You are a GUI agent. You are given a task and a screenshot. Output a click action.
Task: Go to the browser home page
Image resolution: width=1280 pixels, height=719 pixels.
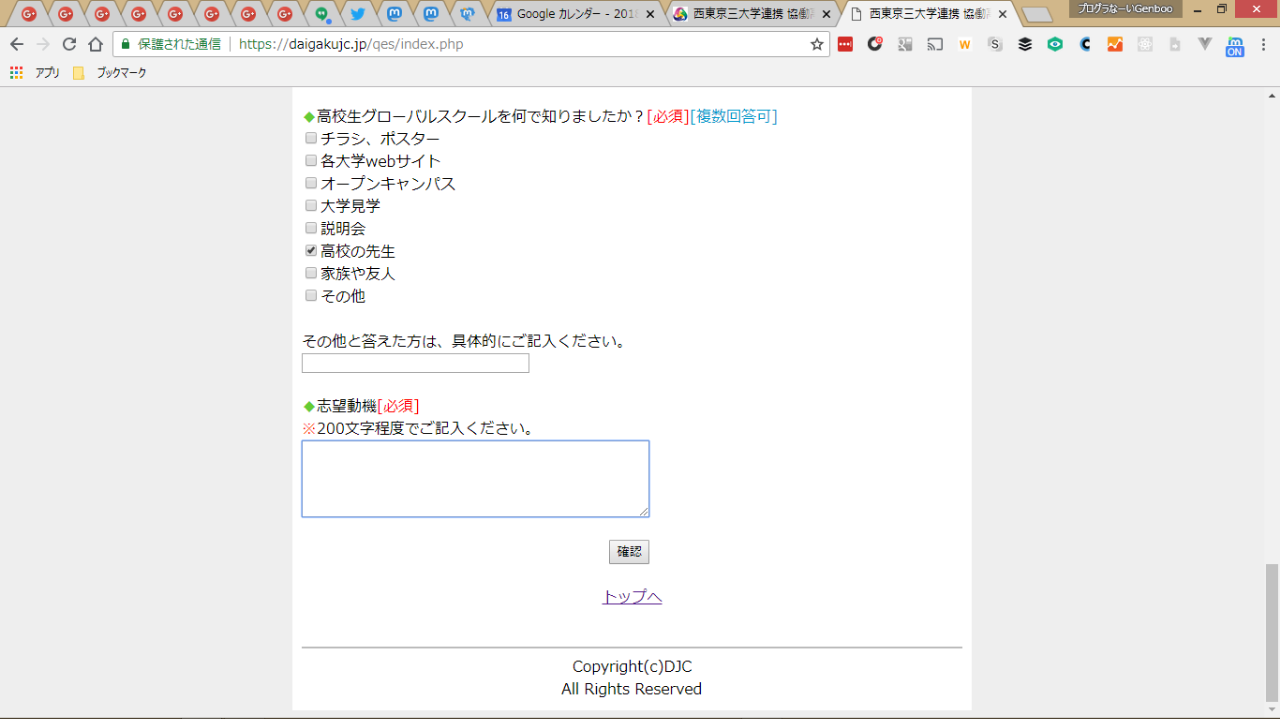click(95, 44)
